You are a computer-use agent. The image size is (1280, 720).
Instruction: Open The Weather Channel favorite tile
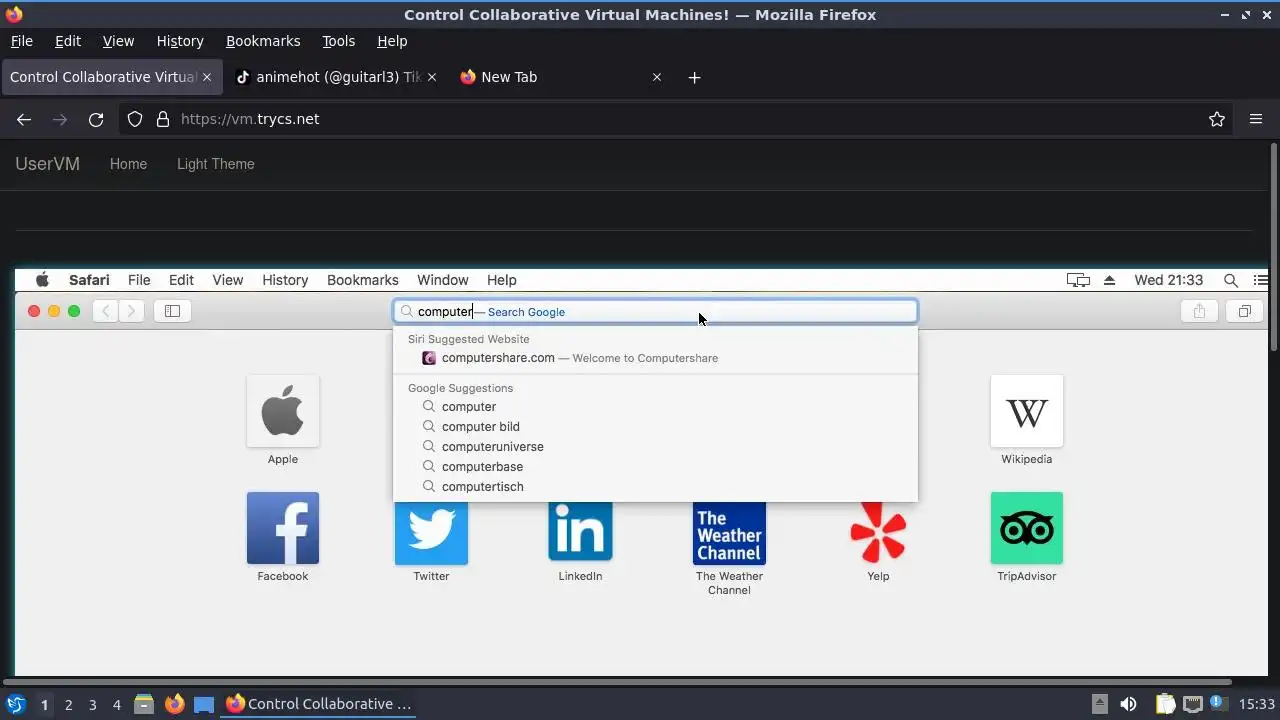(x=729, y=533)
